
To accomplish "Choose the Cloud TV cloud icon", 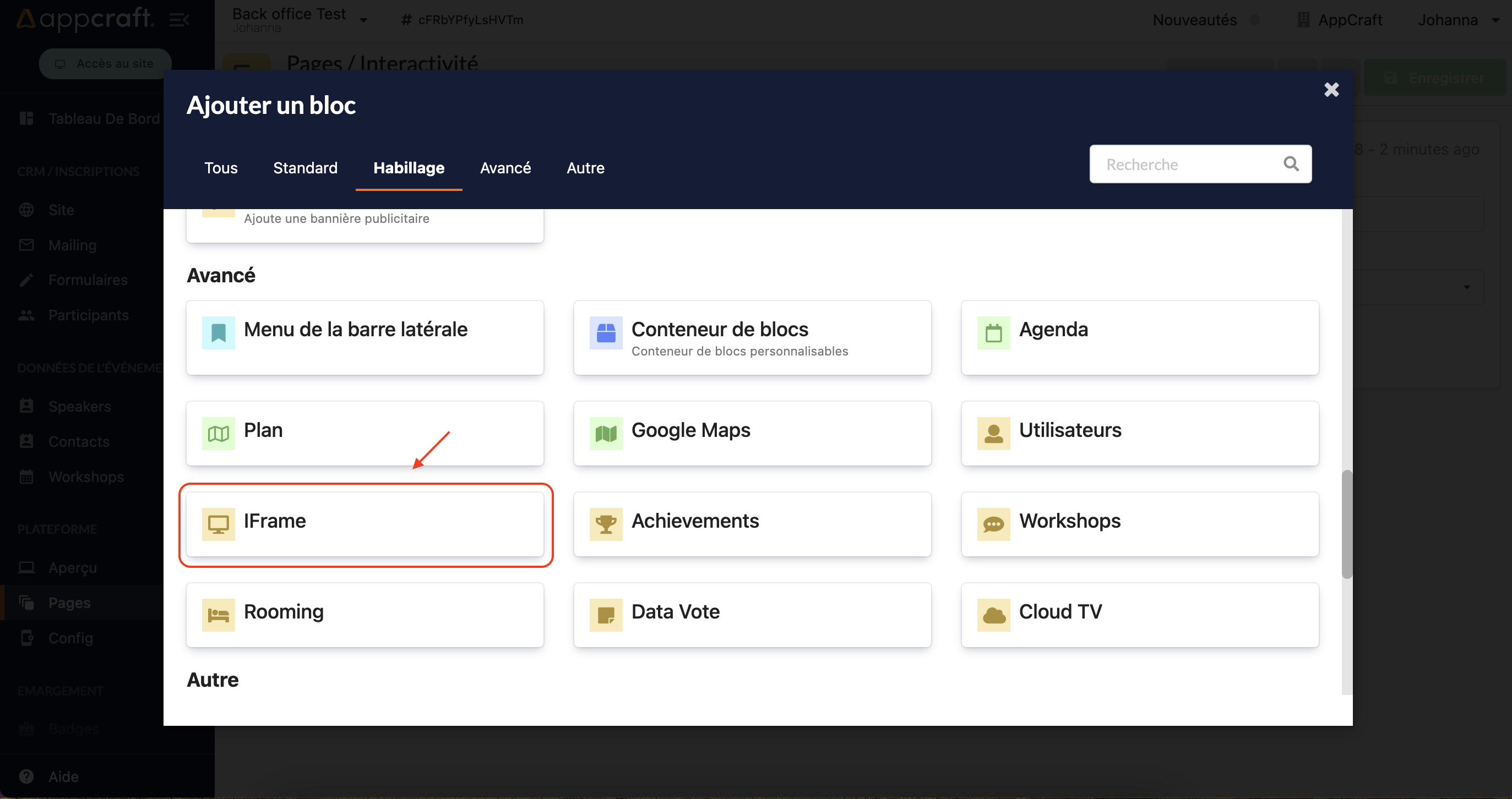I will [x=993, y=614].
